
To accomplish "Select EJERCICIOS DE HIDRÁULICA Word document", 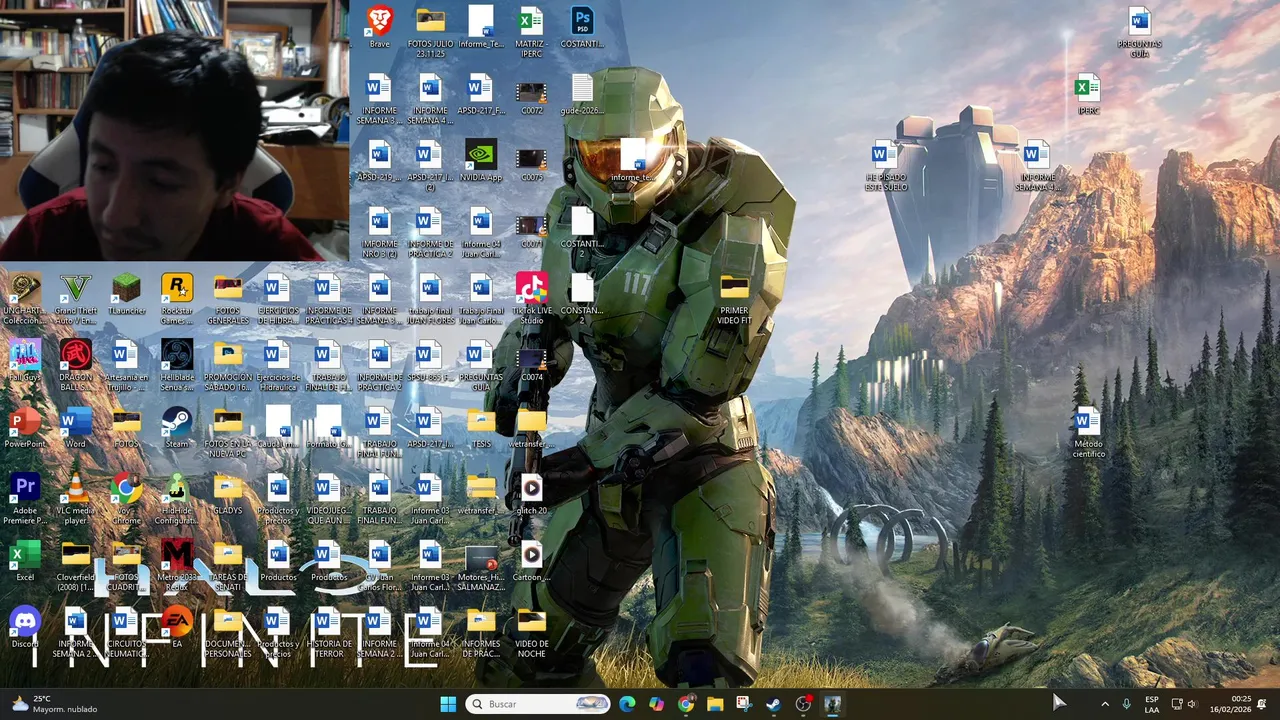I will [278, 299].
